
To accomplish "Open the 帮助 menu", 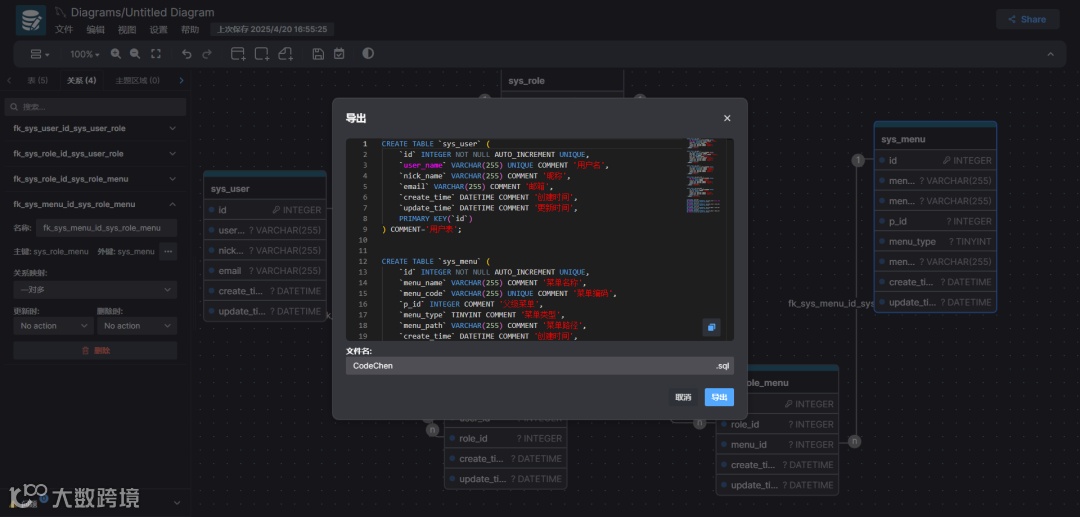I will tap(190, 30).
